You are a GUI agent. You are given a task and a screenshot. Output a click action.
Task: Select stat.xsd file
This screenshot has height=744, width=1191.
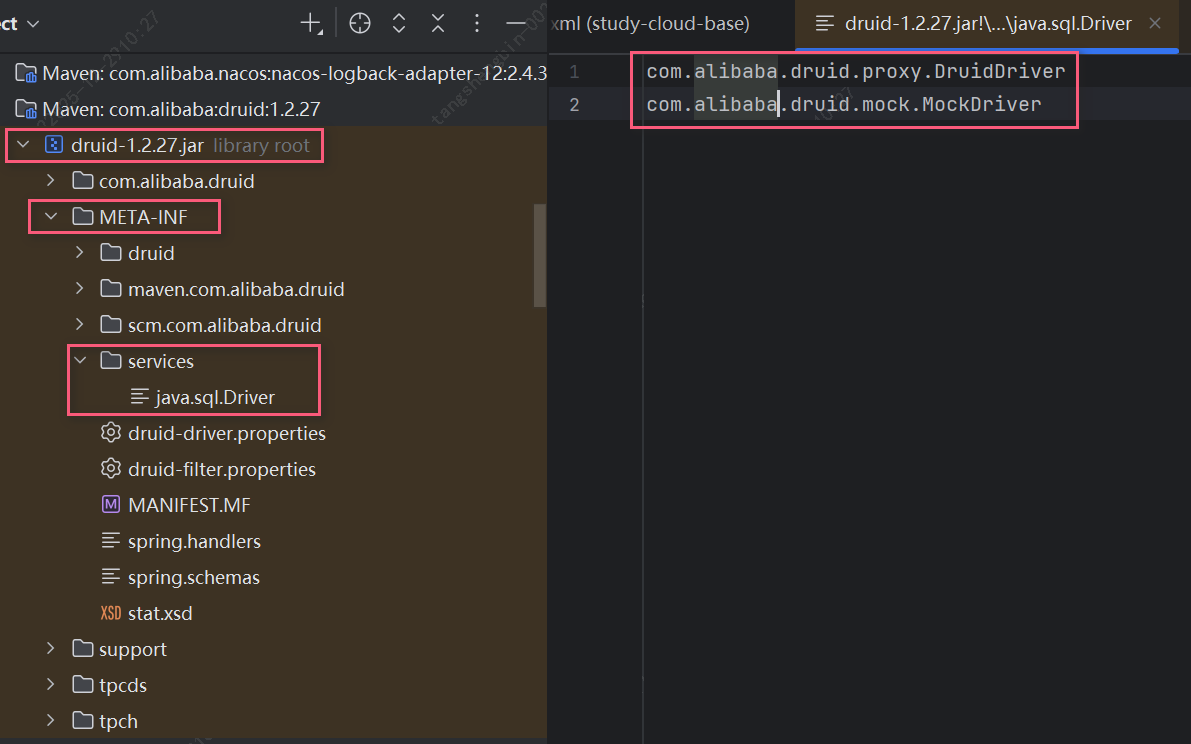[160, 613]
